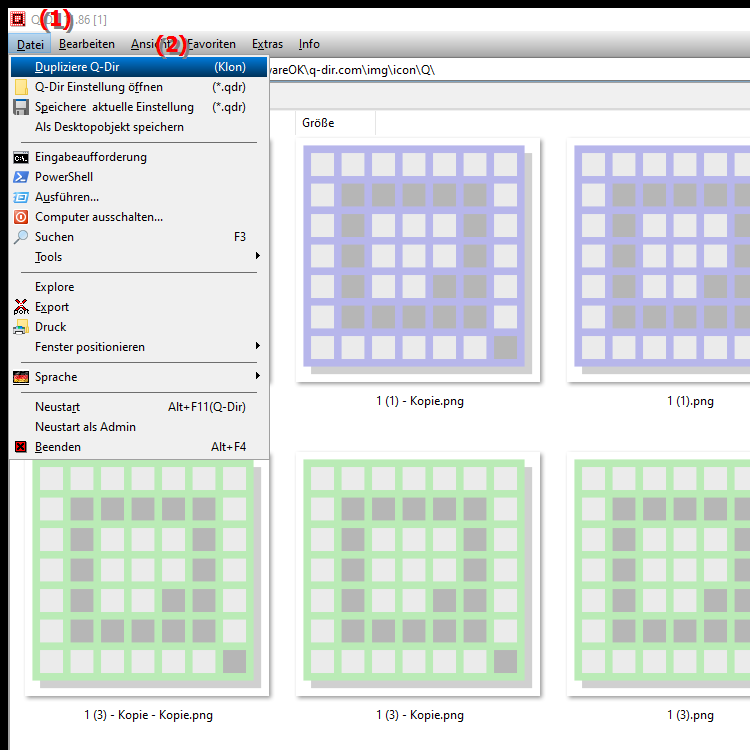Choose Suchen F3 menu entry
The image size is (750, 750).
point(139,237)
